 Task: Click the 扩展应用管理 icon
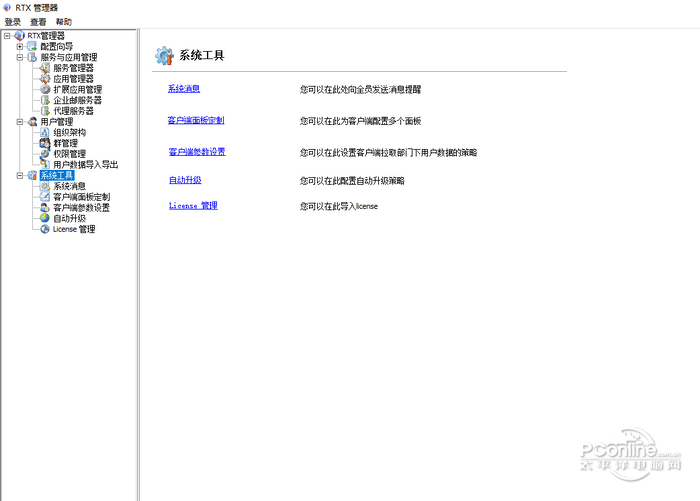[45, 89]
